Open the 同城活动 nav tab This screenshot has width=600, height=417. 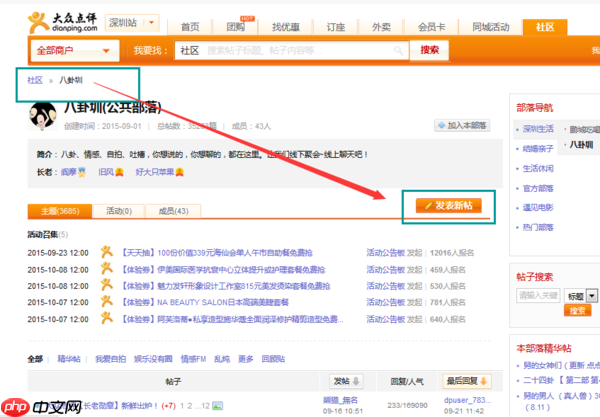[491, 27]
